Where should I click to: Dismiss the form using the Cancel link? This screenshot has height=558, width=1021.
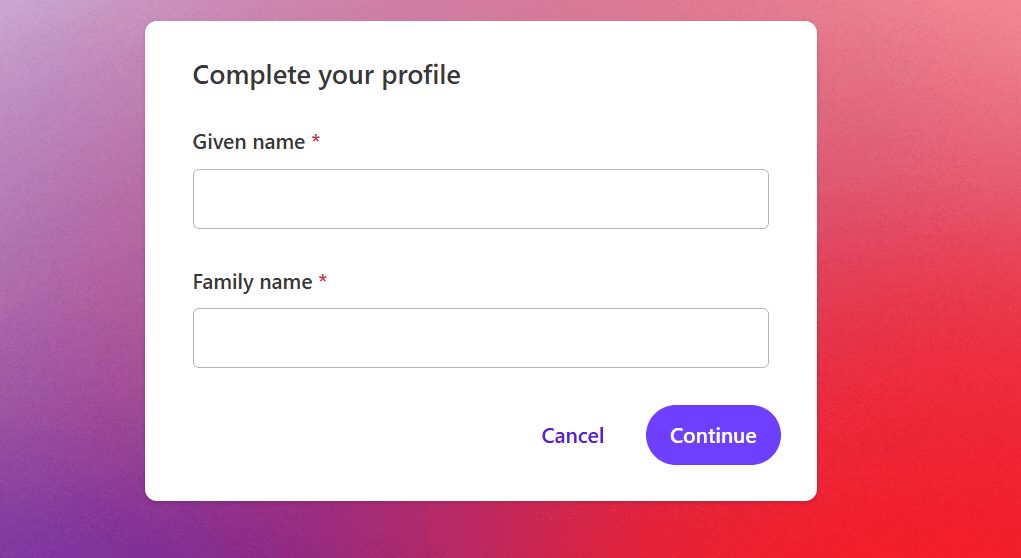tap(572, 436)
